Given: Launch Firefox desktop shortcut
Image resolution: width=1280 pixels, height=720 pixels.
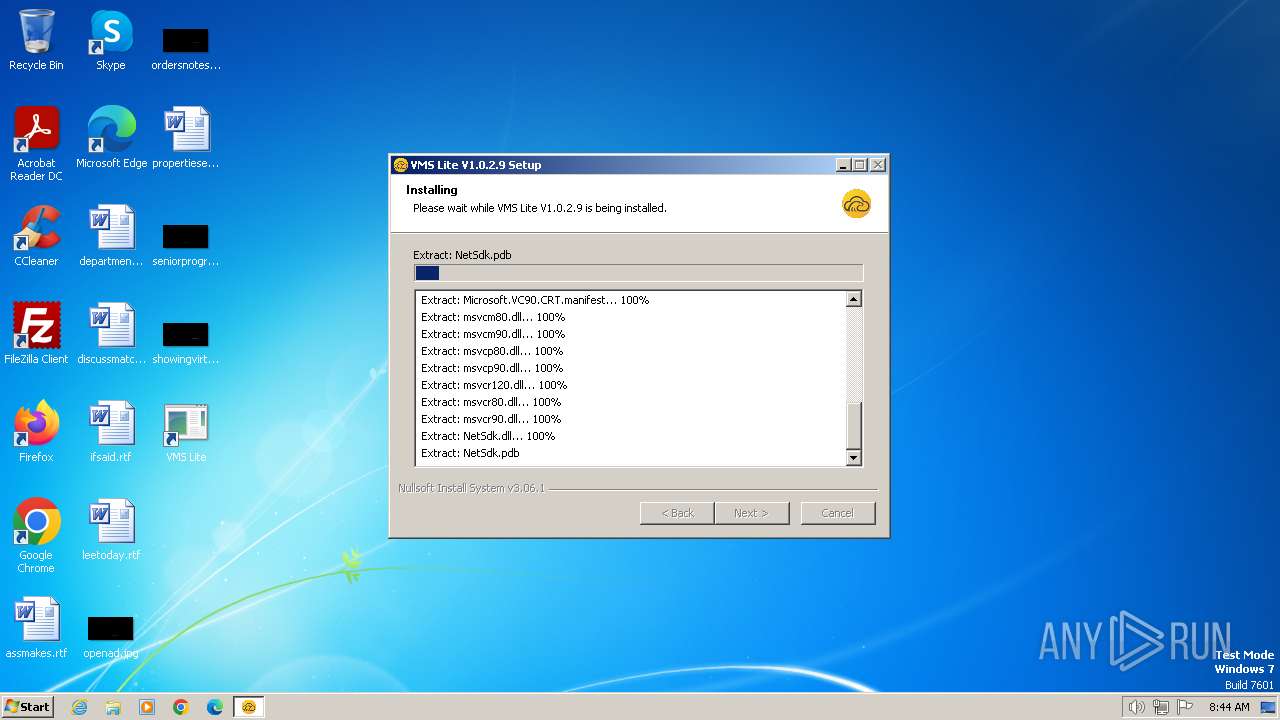Looking at the screenshot, I should [x=36, y=431].
